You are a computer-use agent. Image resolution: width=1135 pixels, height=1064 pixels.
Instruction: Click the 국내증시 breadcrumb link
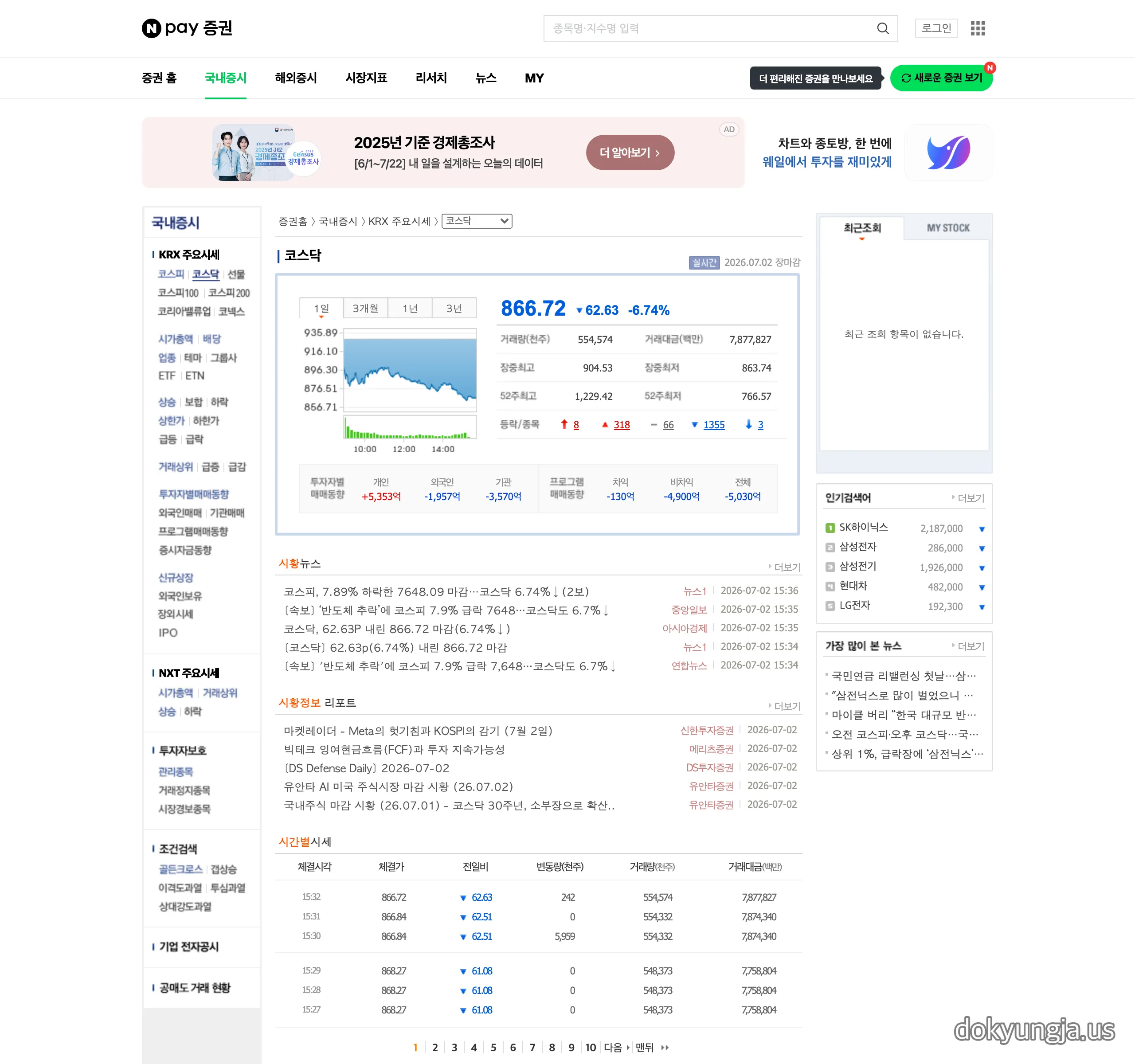(x=338, y=221)
